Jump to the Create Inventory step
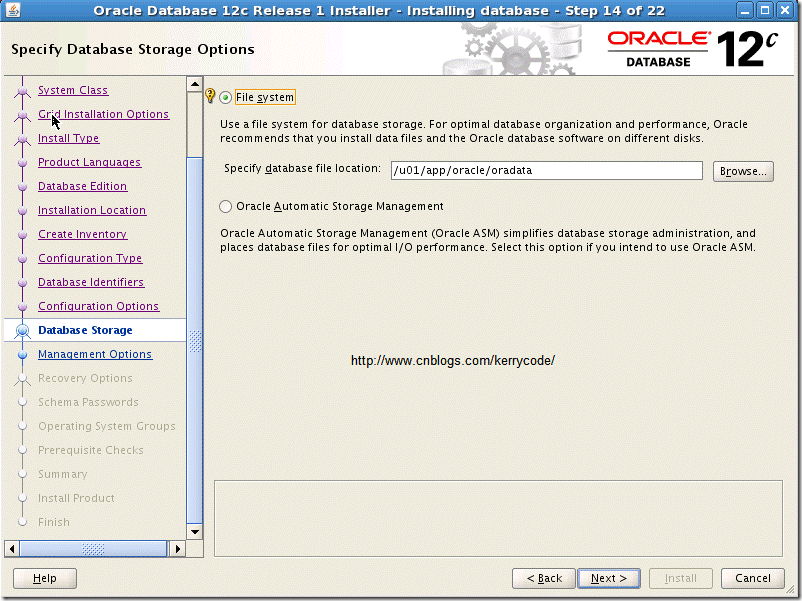This screenshot has width=802, height=601. 82,234
